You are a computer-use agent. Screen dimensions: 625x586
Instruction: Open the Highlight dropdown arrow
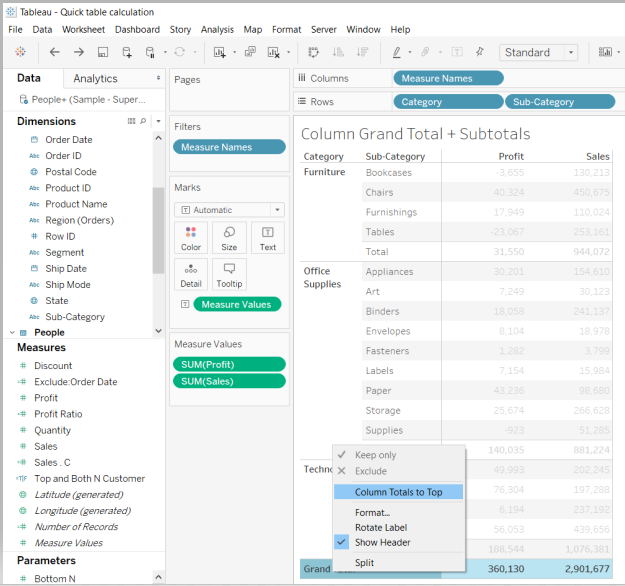click(410, 52)
